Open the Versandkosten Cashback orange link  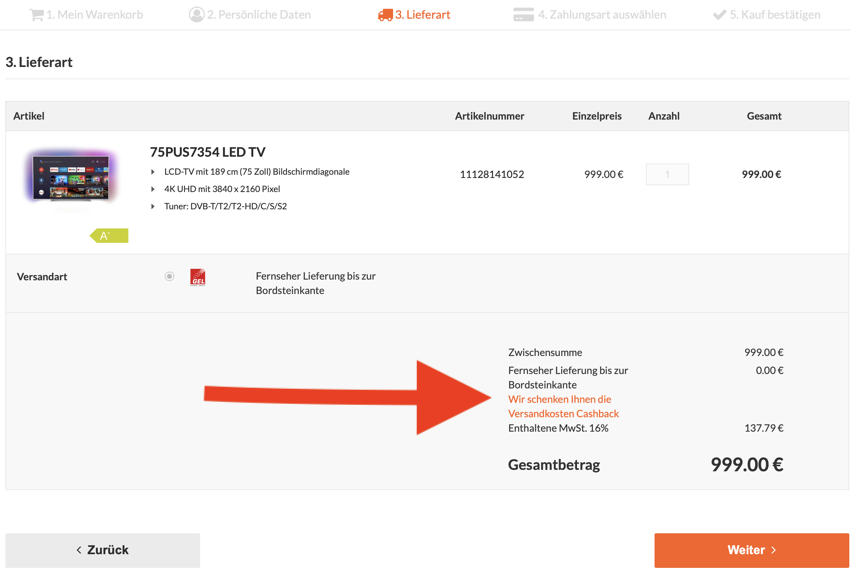coord(563,406)
